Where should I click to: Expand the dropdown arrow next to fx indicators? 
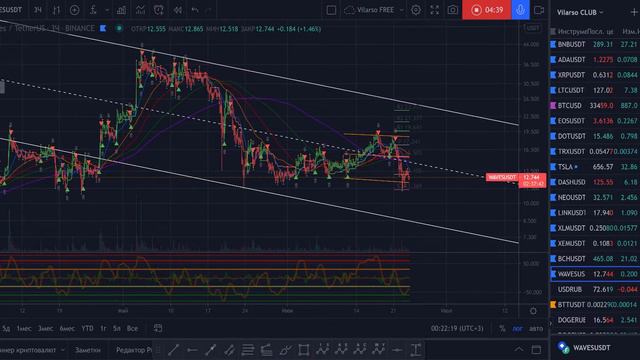[107, 10]
